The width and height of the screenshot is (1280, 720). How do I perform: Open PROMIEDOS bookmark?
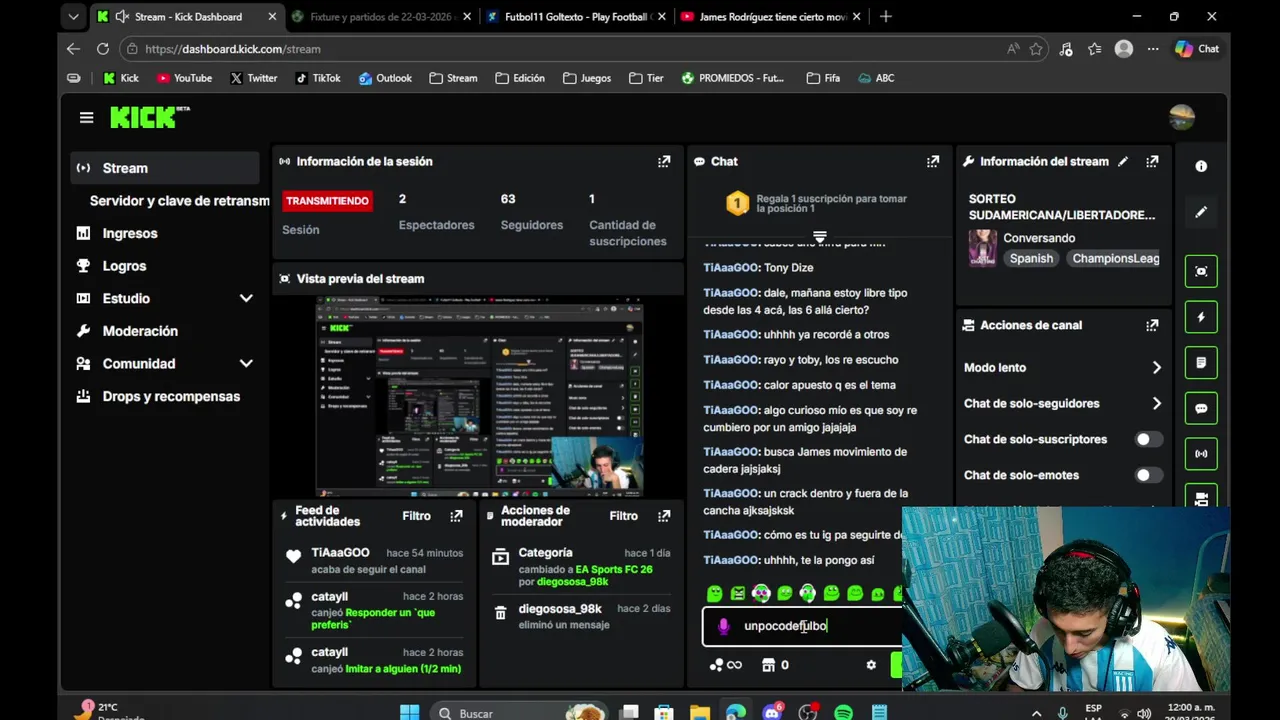coord(733,78)
